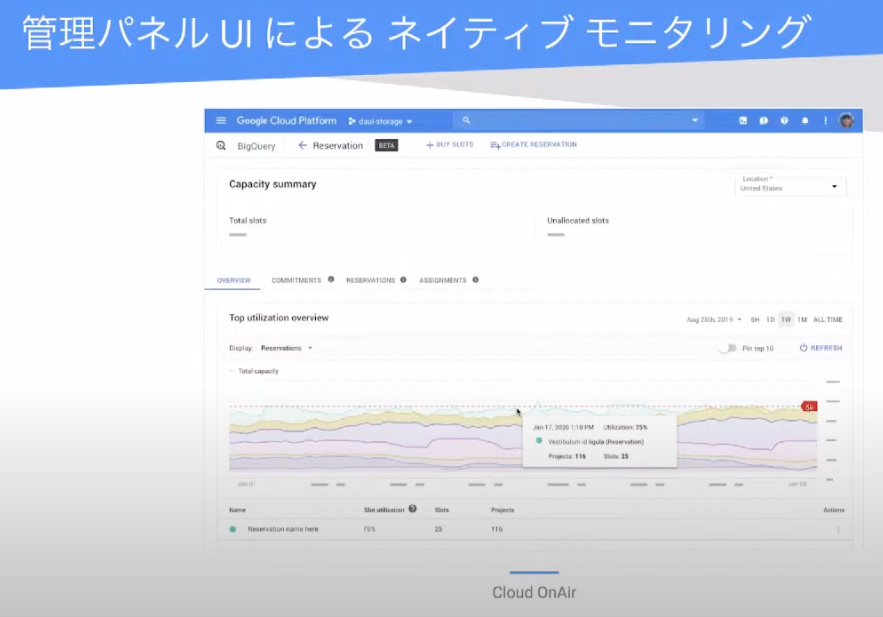Open the help question mark icon

(784, 120)
